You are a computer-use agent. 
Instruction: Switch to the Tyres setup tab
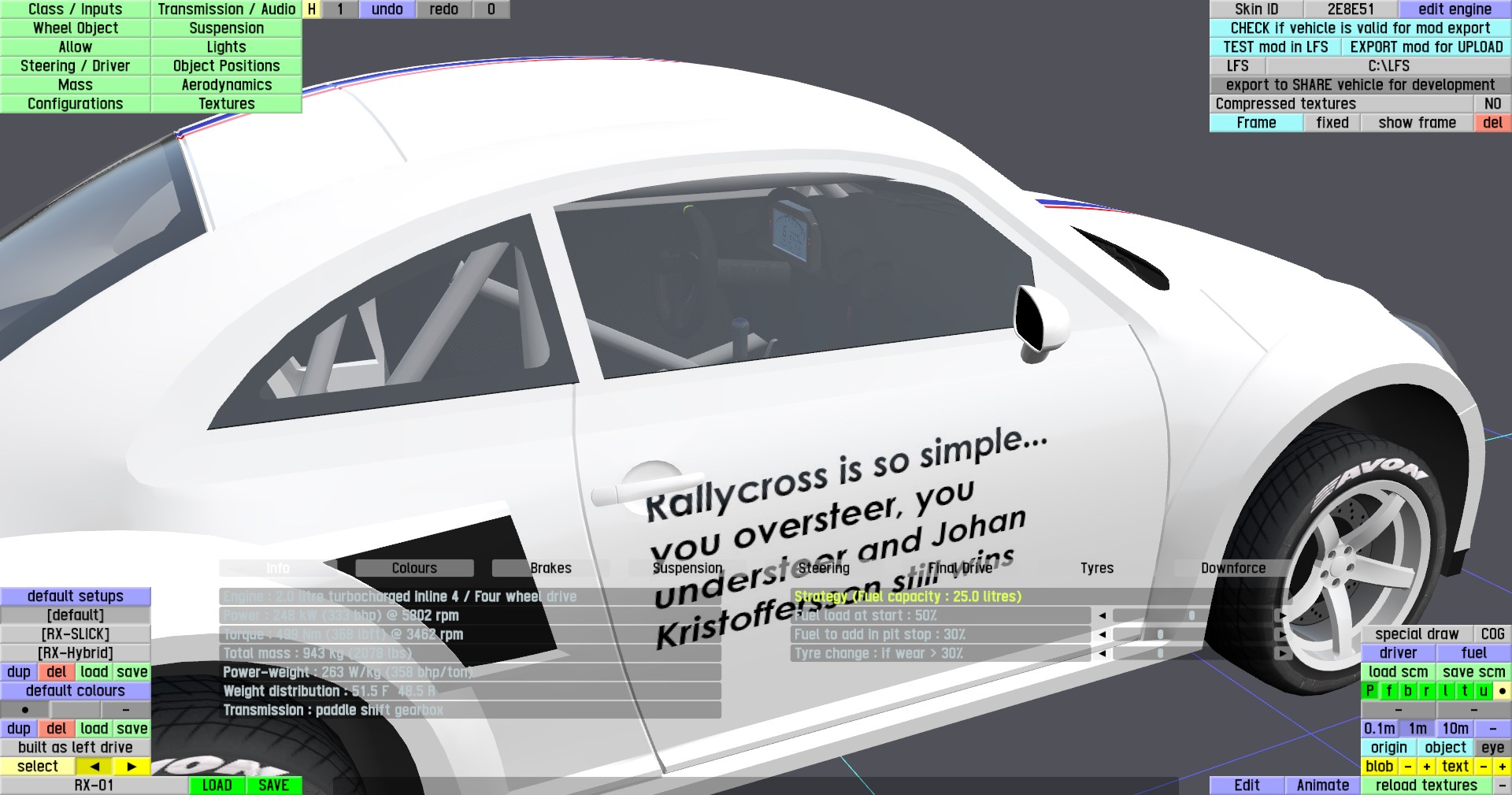coord(1097,568)
